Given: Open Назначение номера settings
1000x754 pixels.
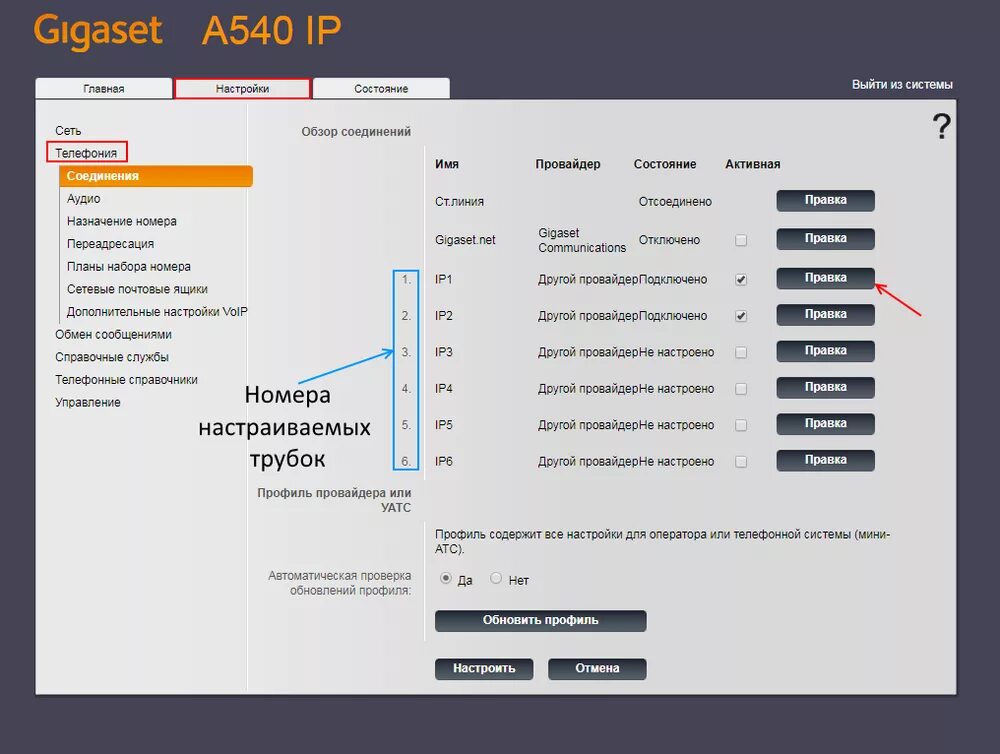Looking at the screenshot, I should pyautogui.click(x=122, y=221).
